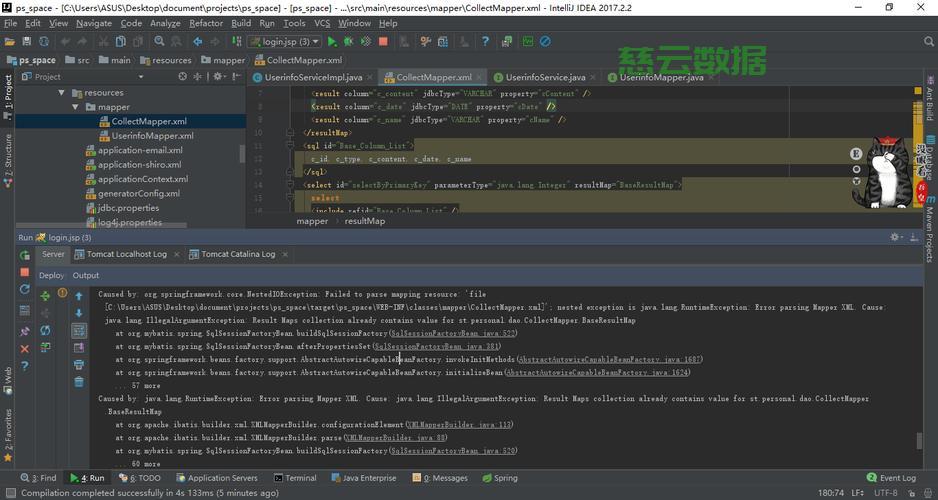The height and width of the screenshot is (500, 938).
Task: Open the Refactor menu
Action: pyautogui.click(x=206, y=23)
